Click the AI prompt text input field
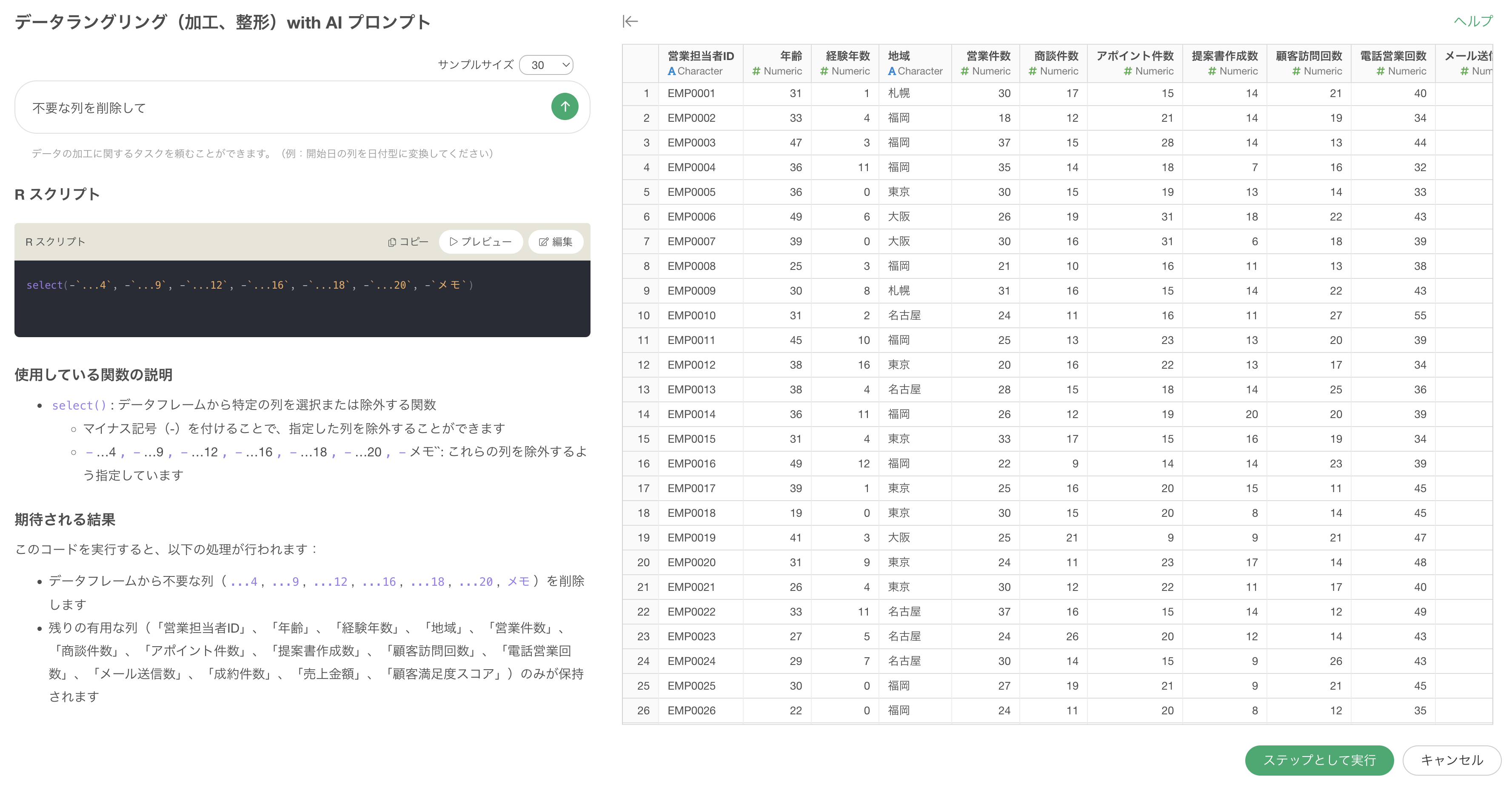 pyautogui.click(x=282, y=107)
